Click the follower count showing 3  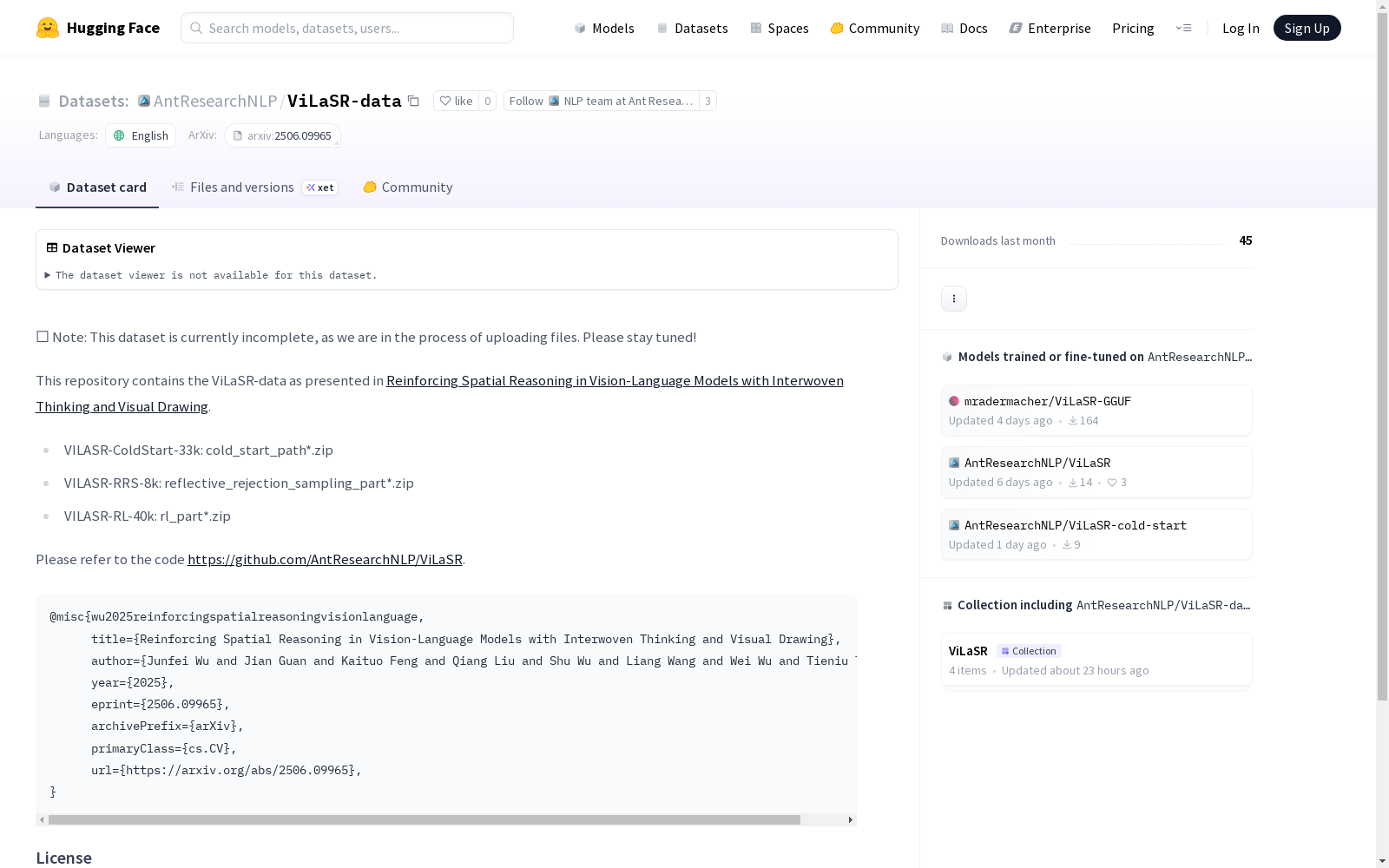[x=708, y=101]
